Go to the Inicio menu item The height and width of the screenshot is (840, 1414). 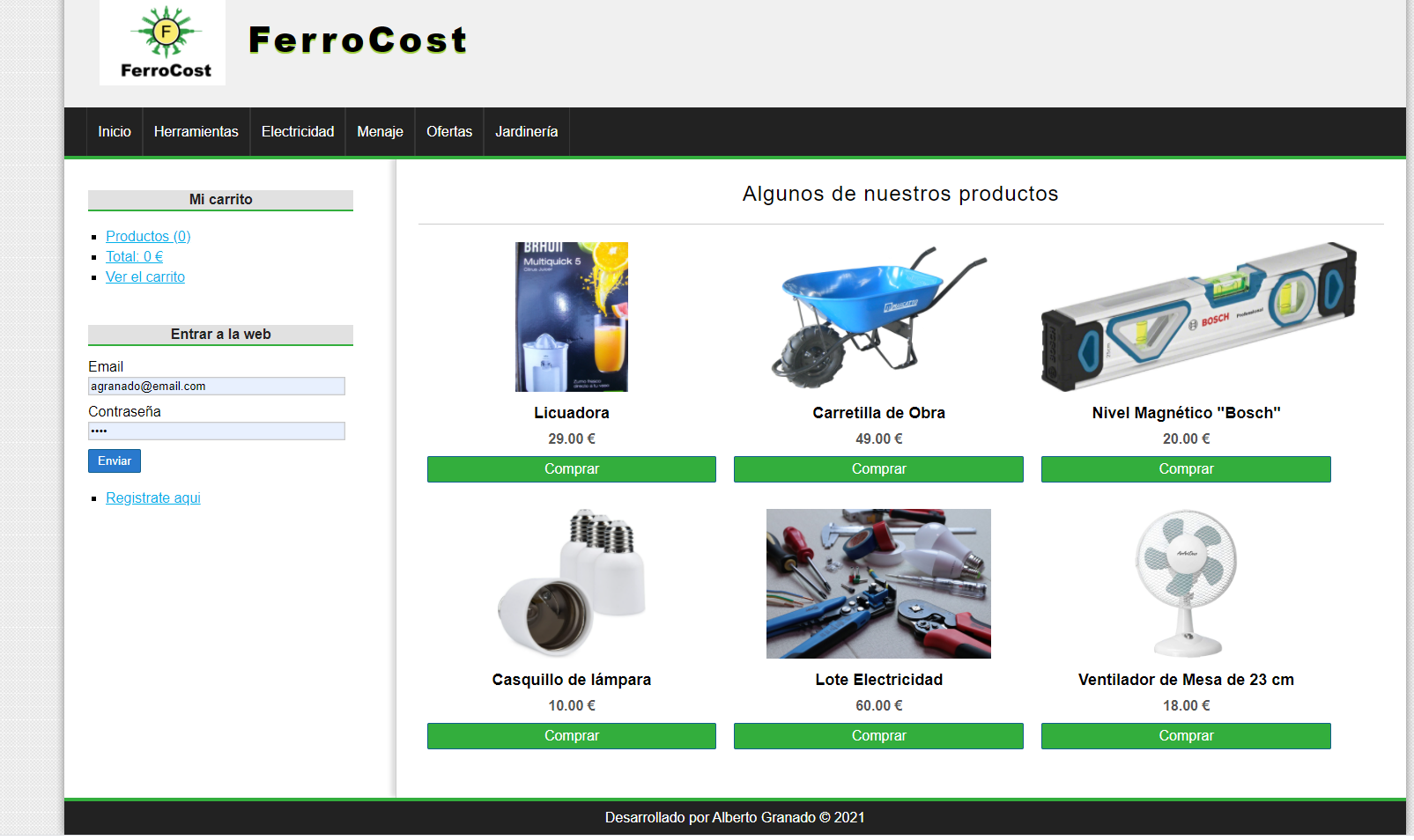click(115, 131)
